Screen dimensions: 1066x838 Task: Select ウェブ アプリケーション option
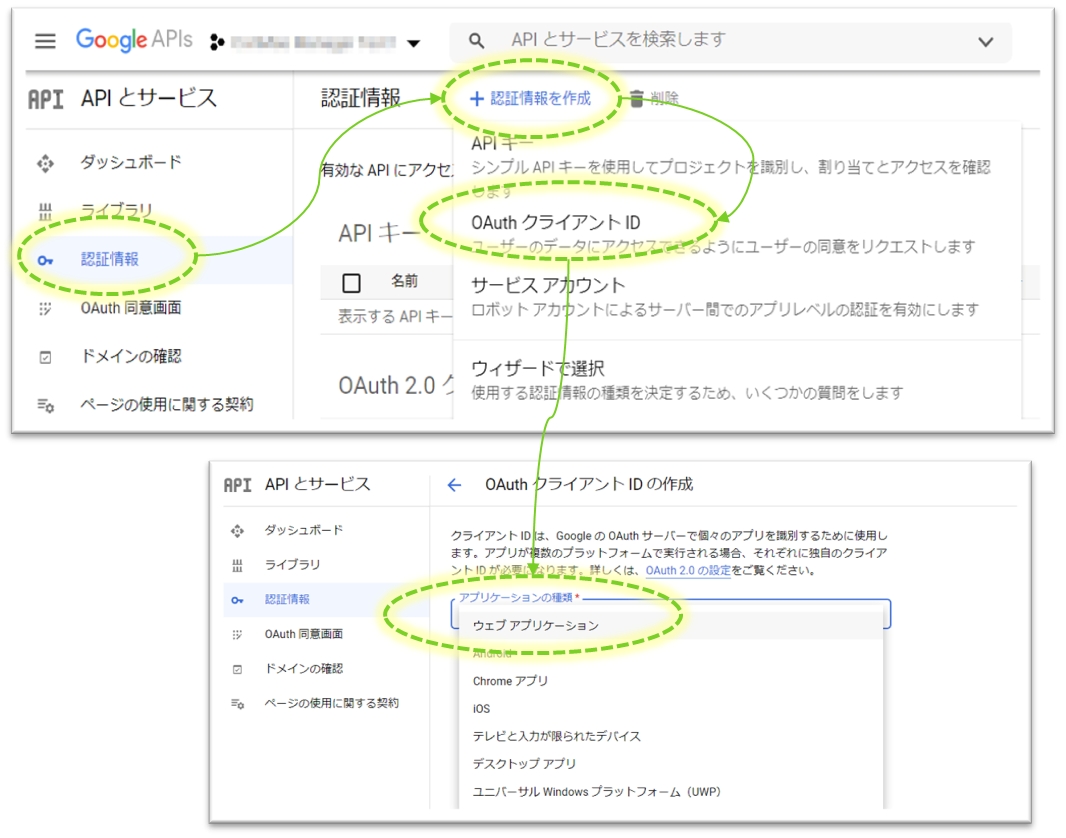coord(536,625)
